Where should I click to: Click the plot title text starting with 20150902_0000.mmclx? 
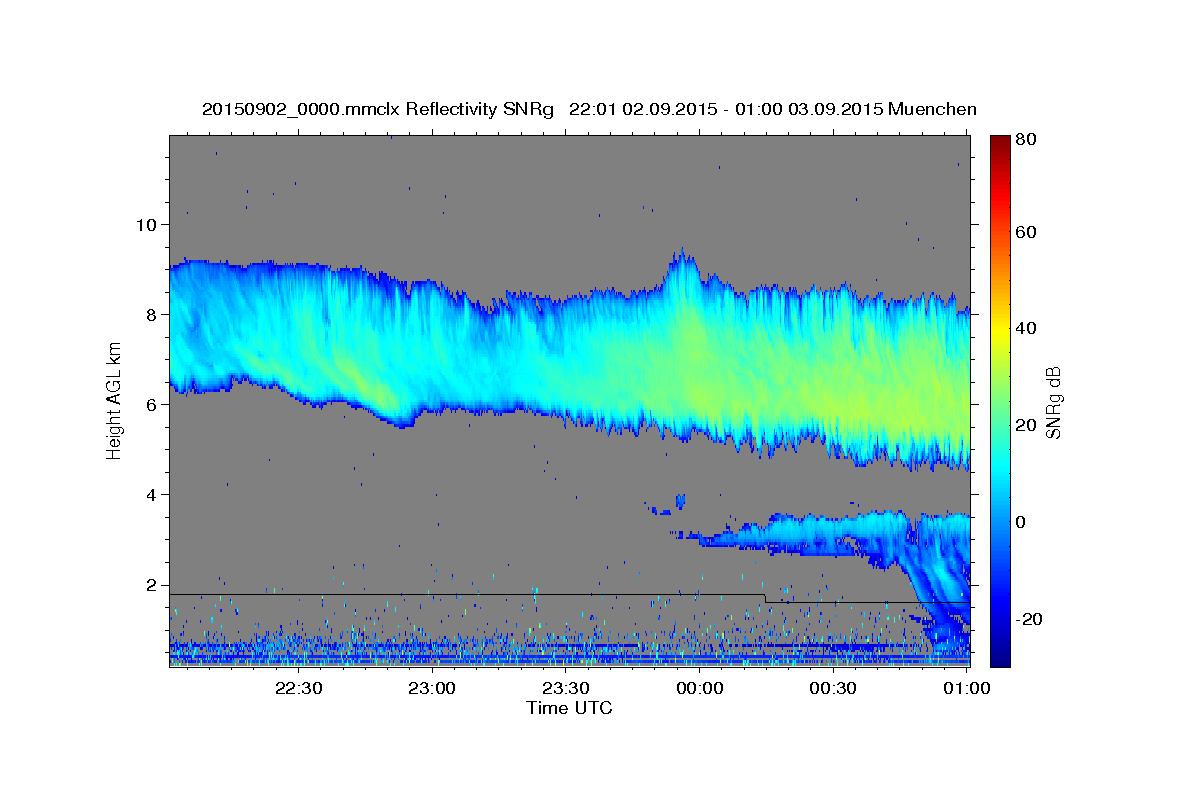[x=589, y=109]
